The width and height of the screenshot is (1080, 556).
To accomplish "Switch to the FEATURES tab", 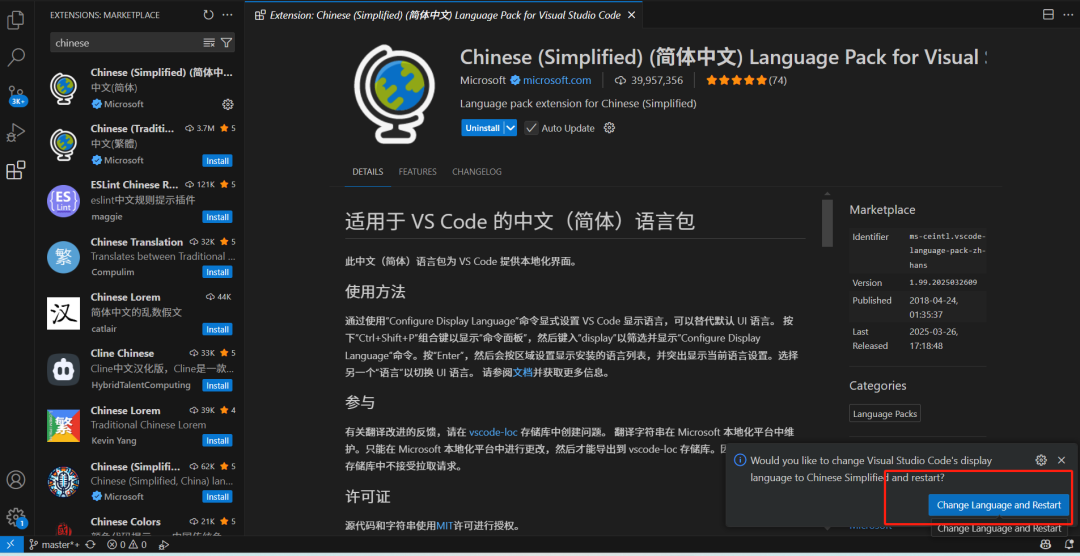I will click(417, 172).
